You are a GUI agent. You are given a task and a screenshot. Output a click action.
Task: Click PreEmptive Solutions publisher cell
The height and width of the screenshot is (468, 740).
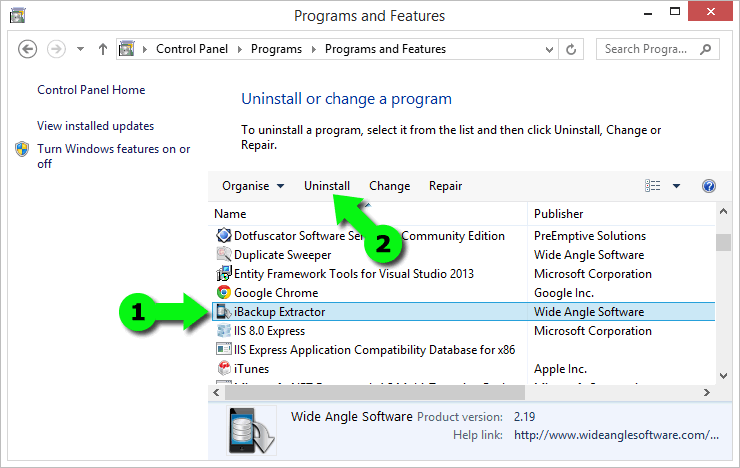(590, 236)
